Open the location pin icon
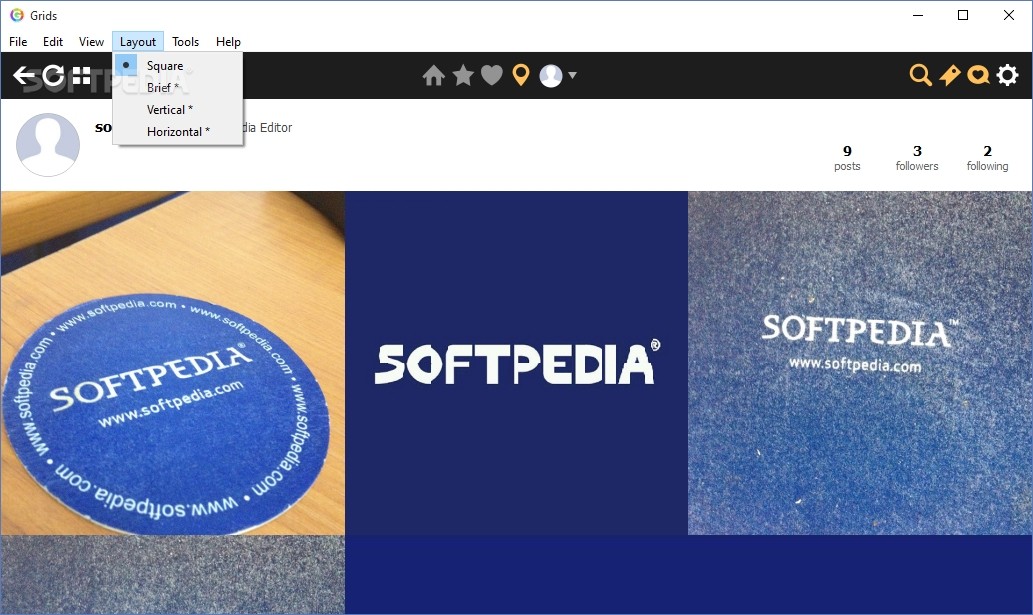Image resolution: width=1033 pixels, height=615 pixels. click(x=521, y=75)
